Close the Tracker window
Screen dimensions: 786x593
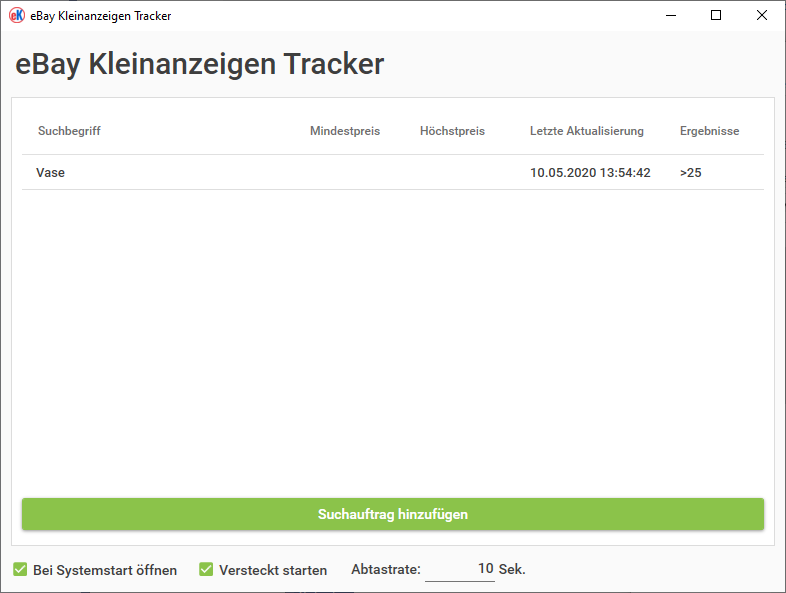coord(761,16)
